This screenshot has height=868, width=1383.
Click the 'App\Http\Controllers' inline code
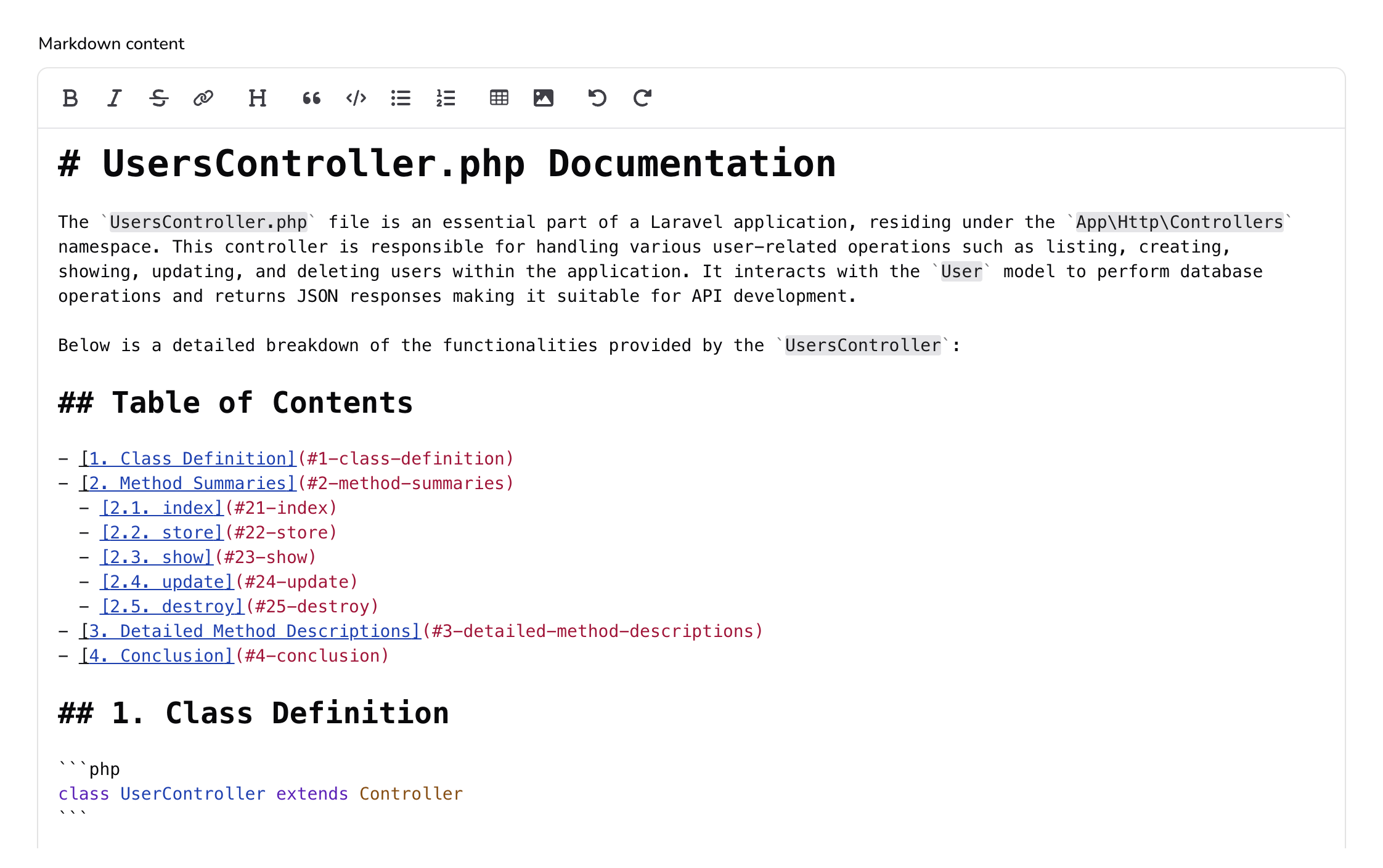coord(1180,222)
